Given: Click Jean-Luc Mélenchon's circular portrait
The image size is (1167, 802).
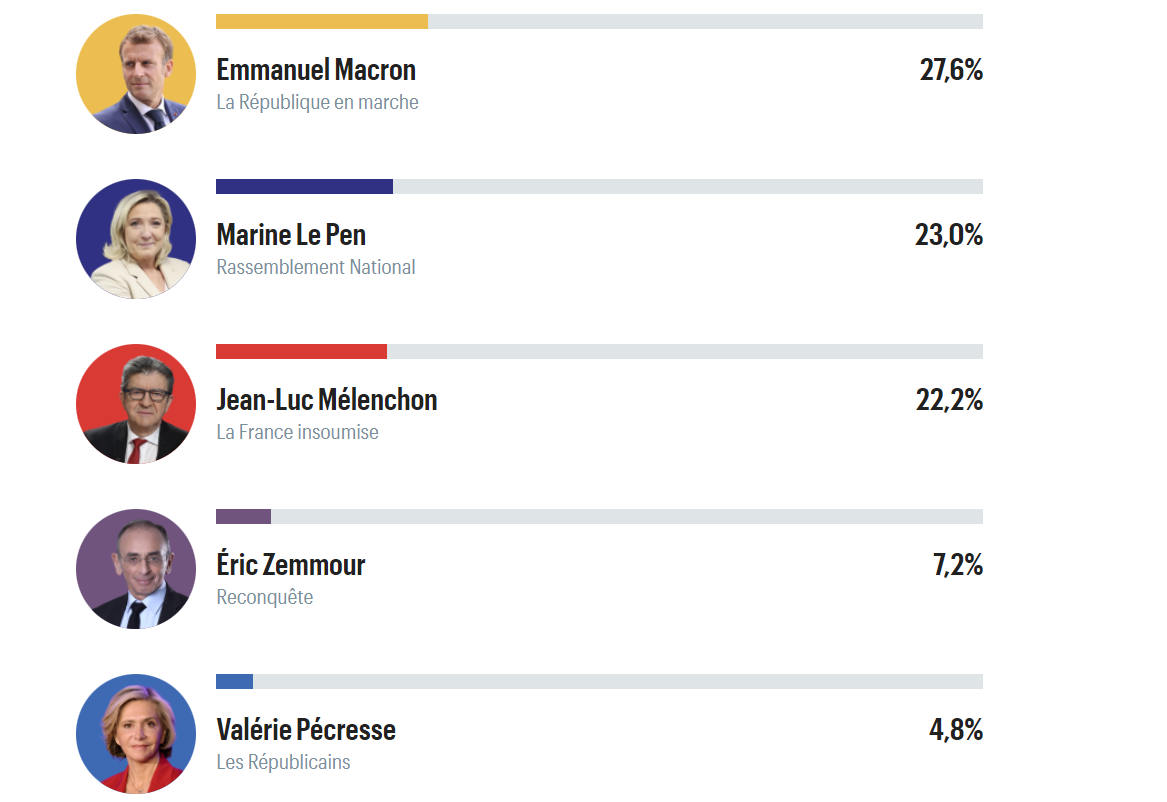Looking at the screenshot, I should pyautogui.click(x=136, y=404).
